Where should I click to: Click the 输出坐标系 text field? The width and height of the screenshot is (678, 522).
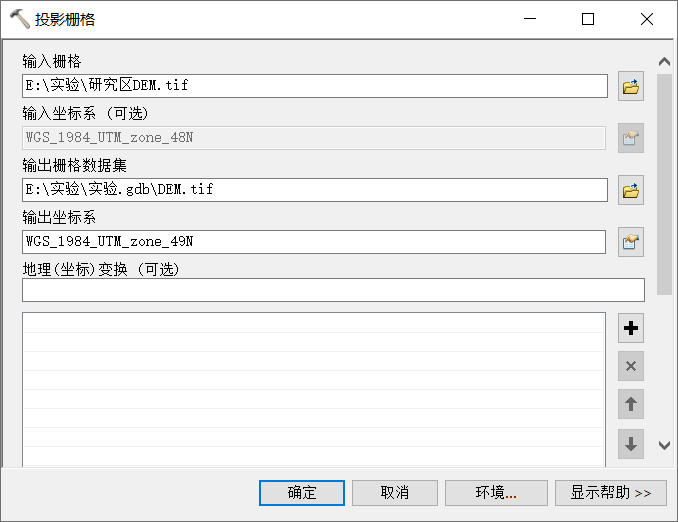coord(313,242)
